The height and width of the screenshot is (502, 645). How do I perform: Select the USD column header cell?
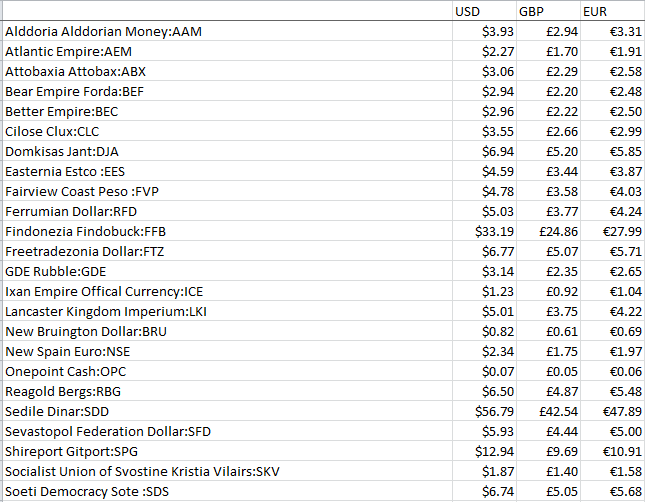484,11
